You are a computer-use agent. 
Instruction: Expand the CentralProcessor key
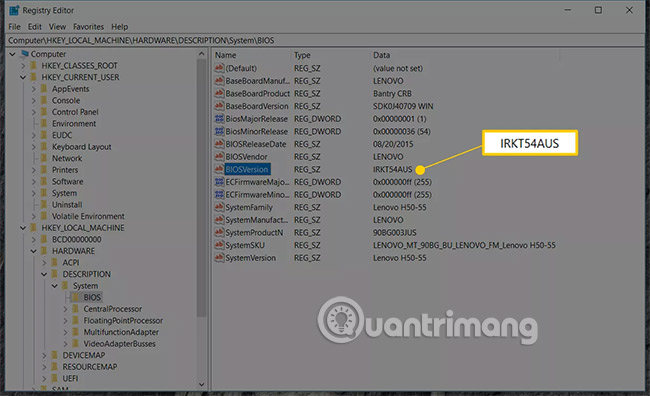click(65, 309)
